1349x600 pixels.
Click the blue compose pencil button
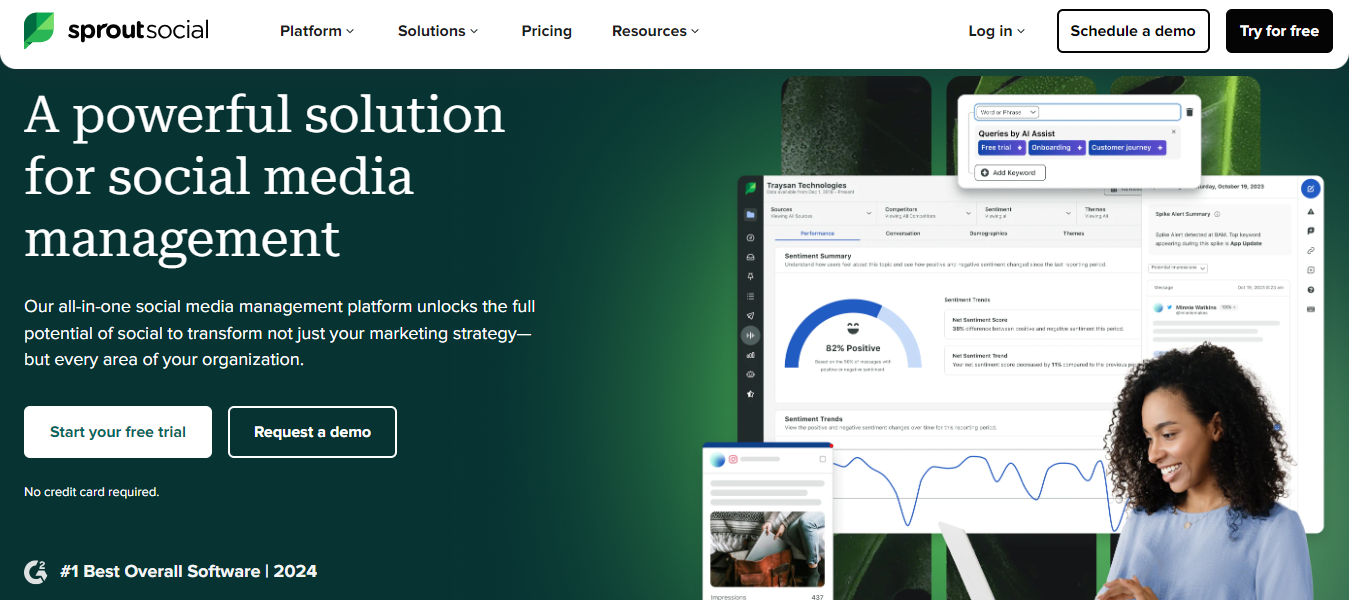(x=1311, y=188)
